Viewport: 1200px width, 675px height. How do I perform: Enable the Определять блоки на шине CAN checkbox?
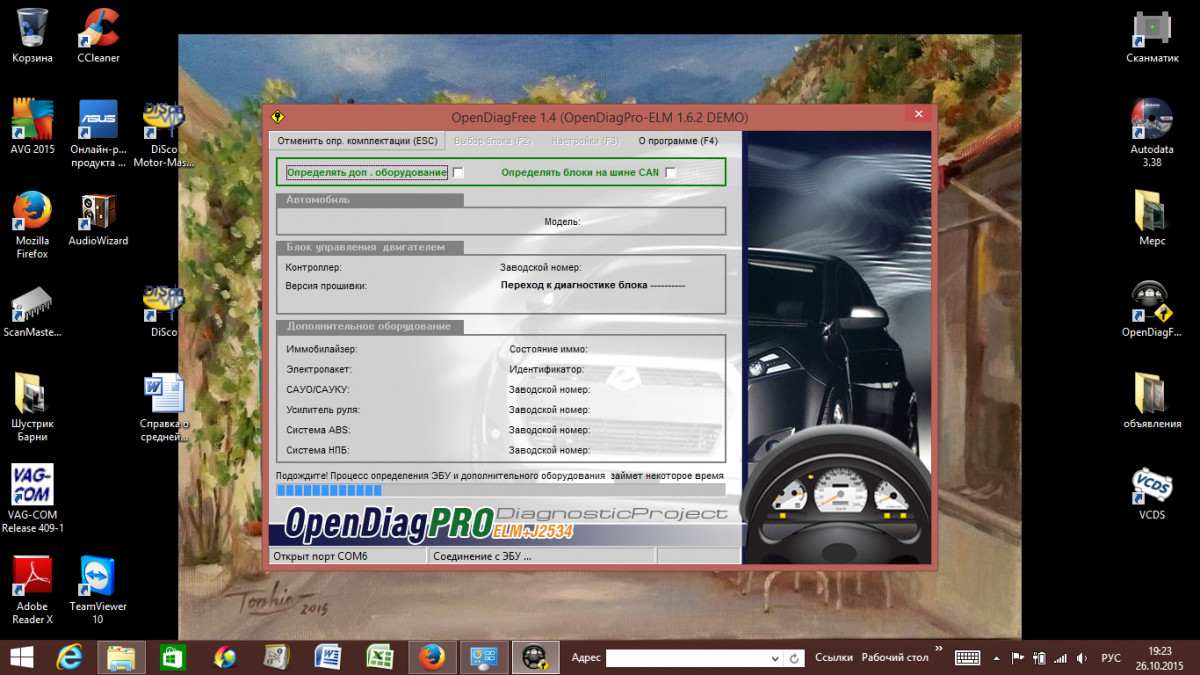coord(671,173)
